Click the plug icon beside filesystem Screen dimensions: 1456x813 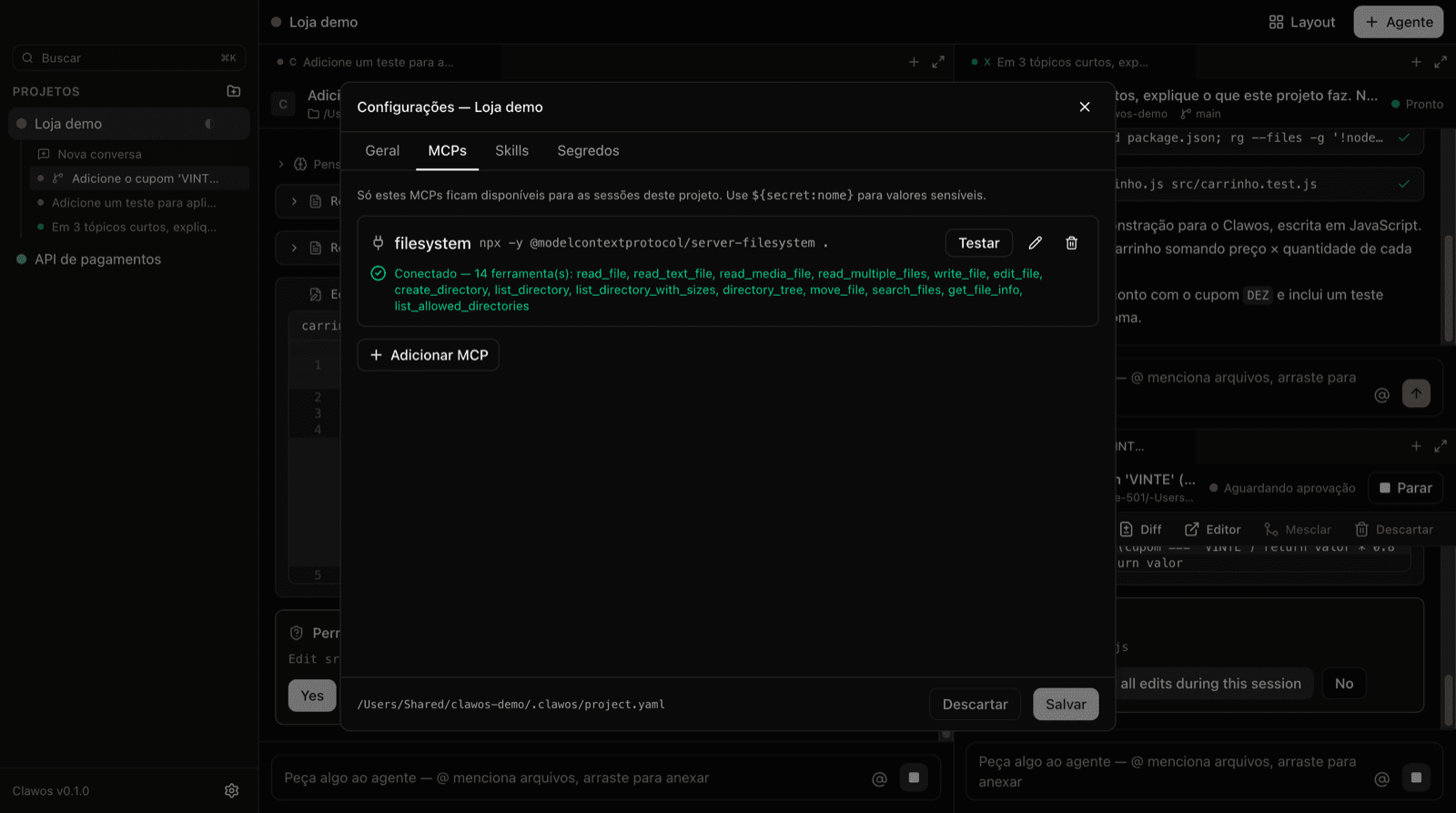pyautogui.click(x=378, y=243)
